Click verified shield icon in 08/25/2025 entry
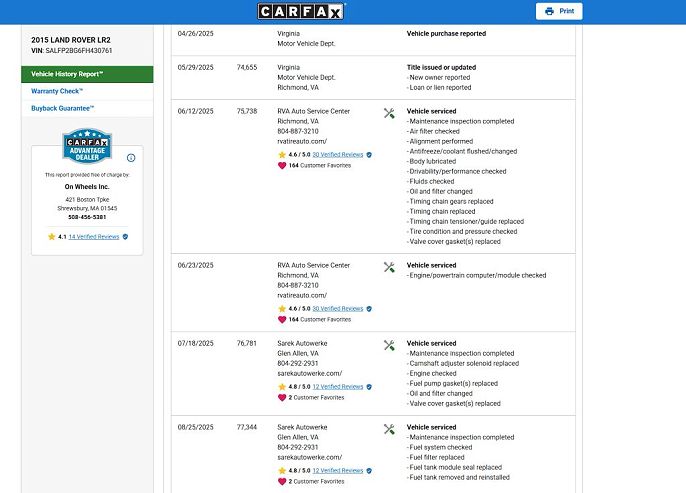Screen dimensions: 686x493 [369, 471]
